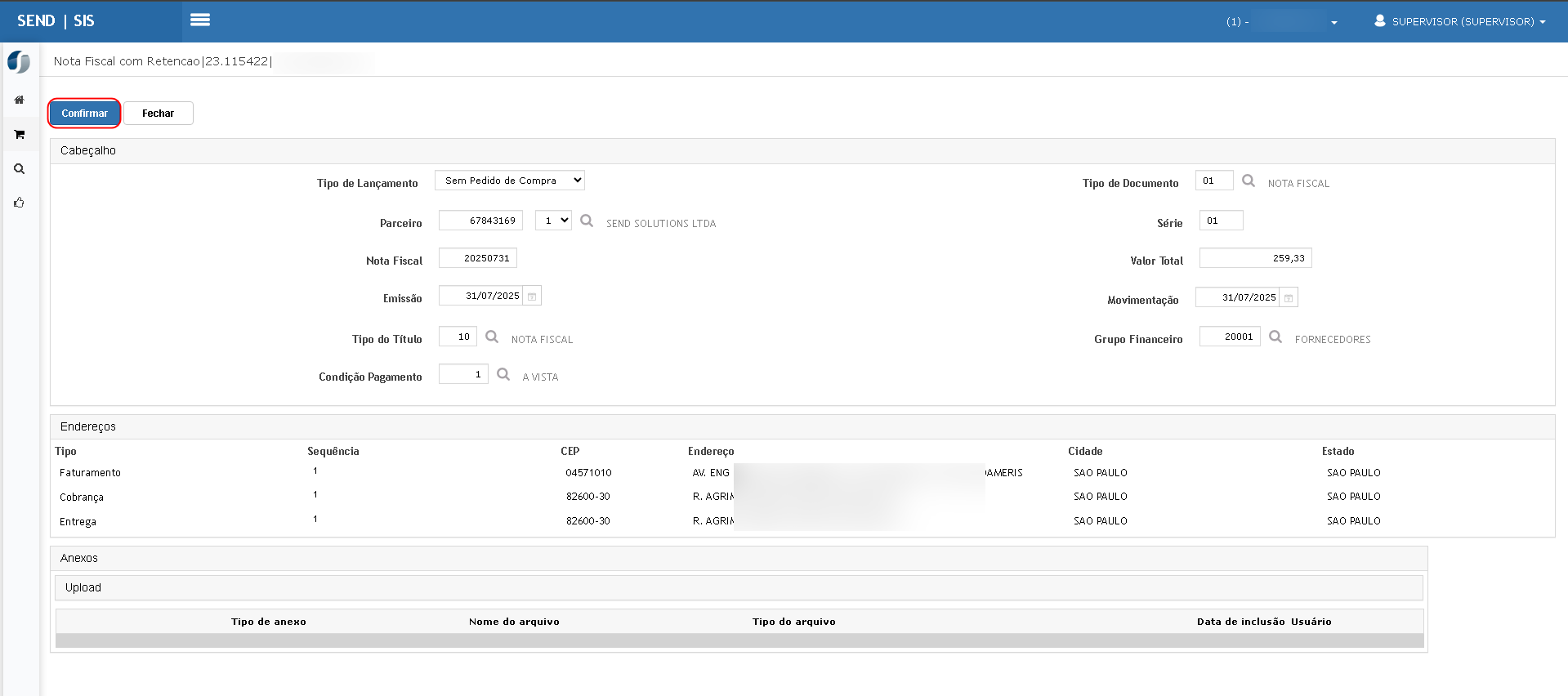Open the shopping cart sidebar icon

tap(19, 134)
